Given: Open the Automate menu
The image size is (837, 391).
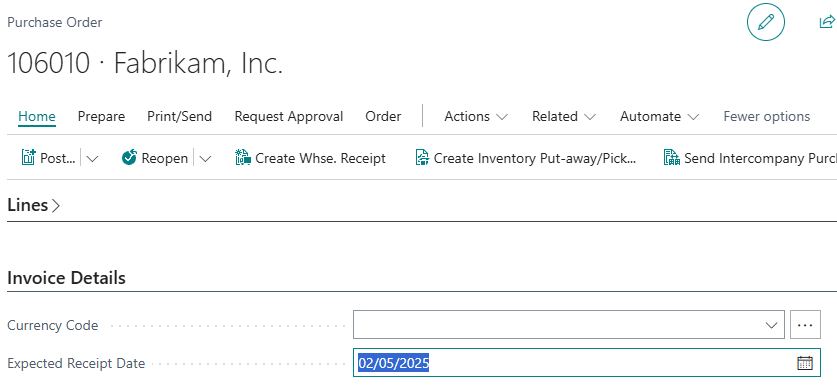Looking at the screenshot, I should (659, 116).
